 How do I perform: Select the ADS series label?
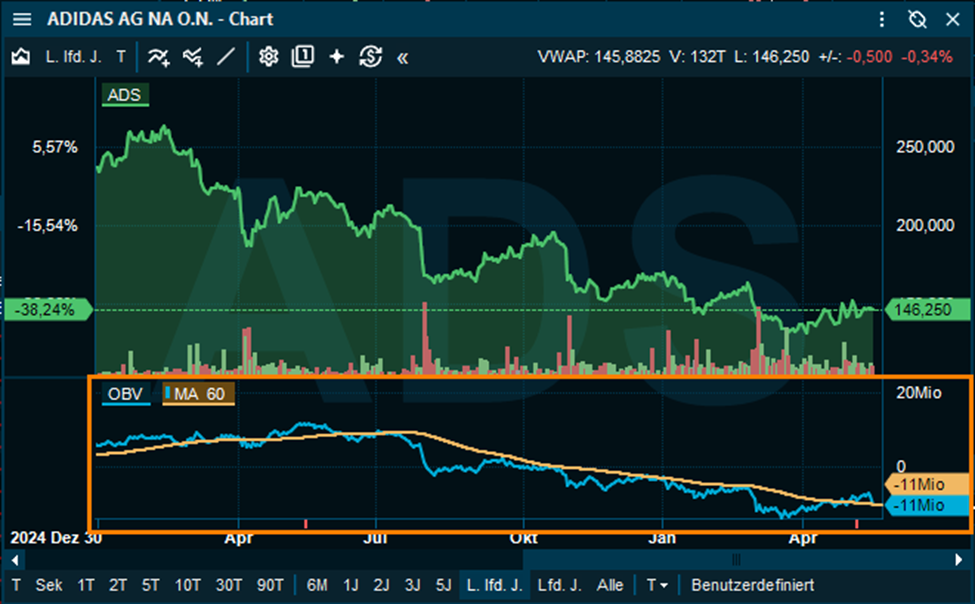[x=124, y=95]
